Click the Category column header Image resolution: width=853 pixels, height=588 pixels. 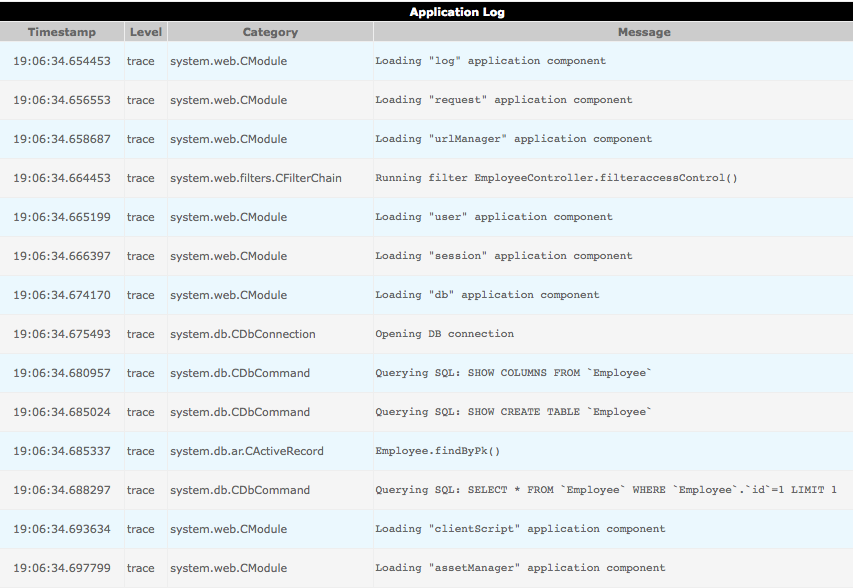(270, 32)
